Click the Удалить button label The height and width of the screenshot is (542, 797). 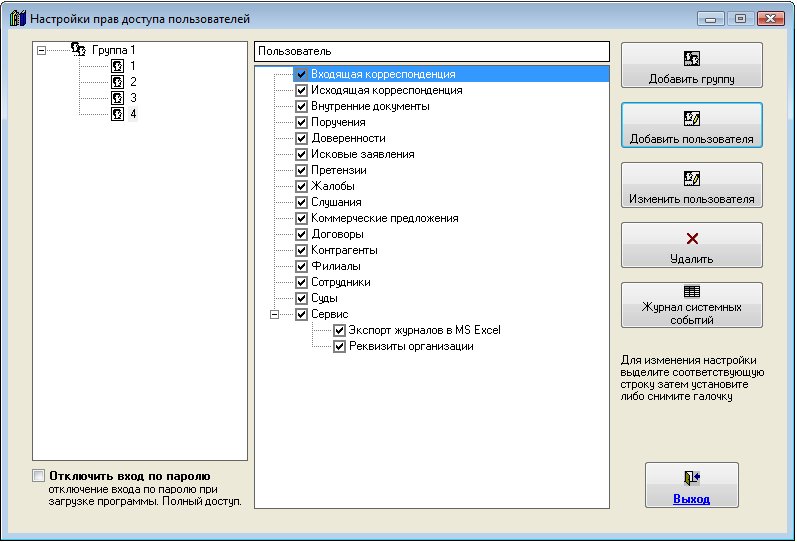click(692, 259)
